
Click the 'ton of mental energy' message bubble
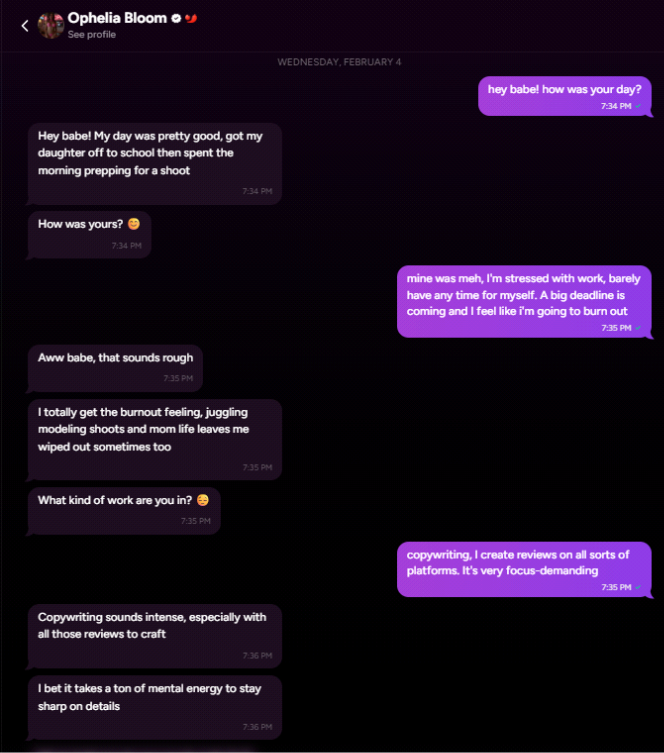point(154,707)
